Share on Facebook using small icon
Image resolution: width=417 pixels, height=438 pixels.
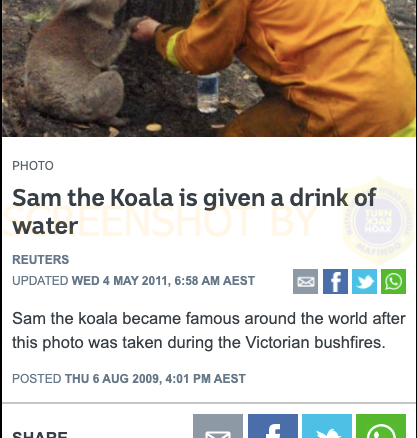click(335, 281)
